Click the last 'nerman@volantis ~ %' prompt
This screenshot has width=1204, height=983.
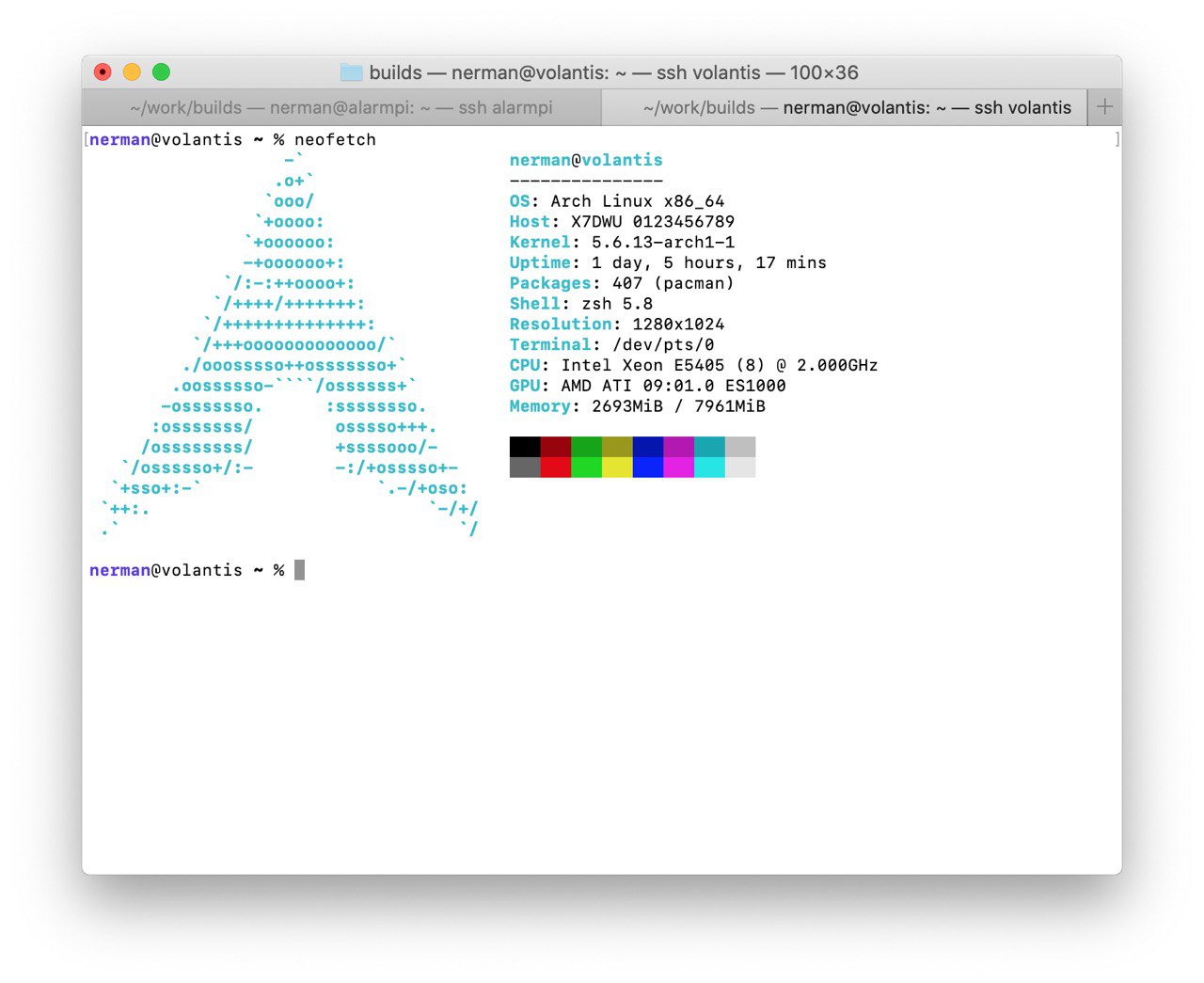pyautogui.click(x=186, y=570)
